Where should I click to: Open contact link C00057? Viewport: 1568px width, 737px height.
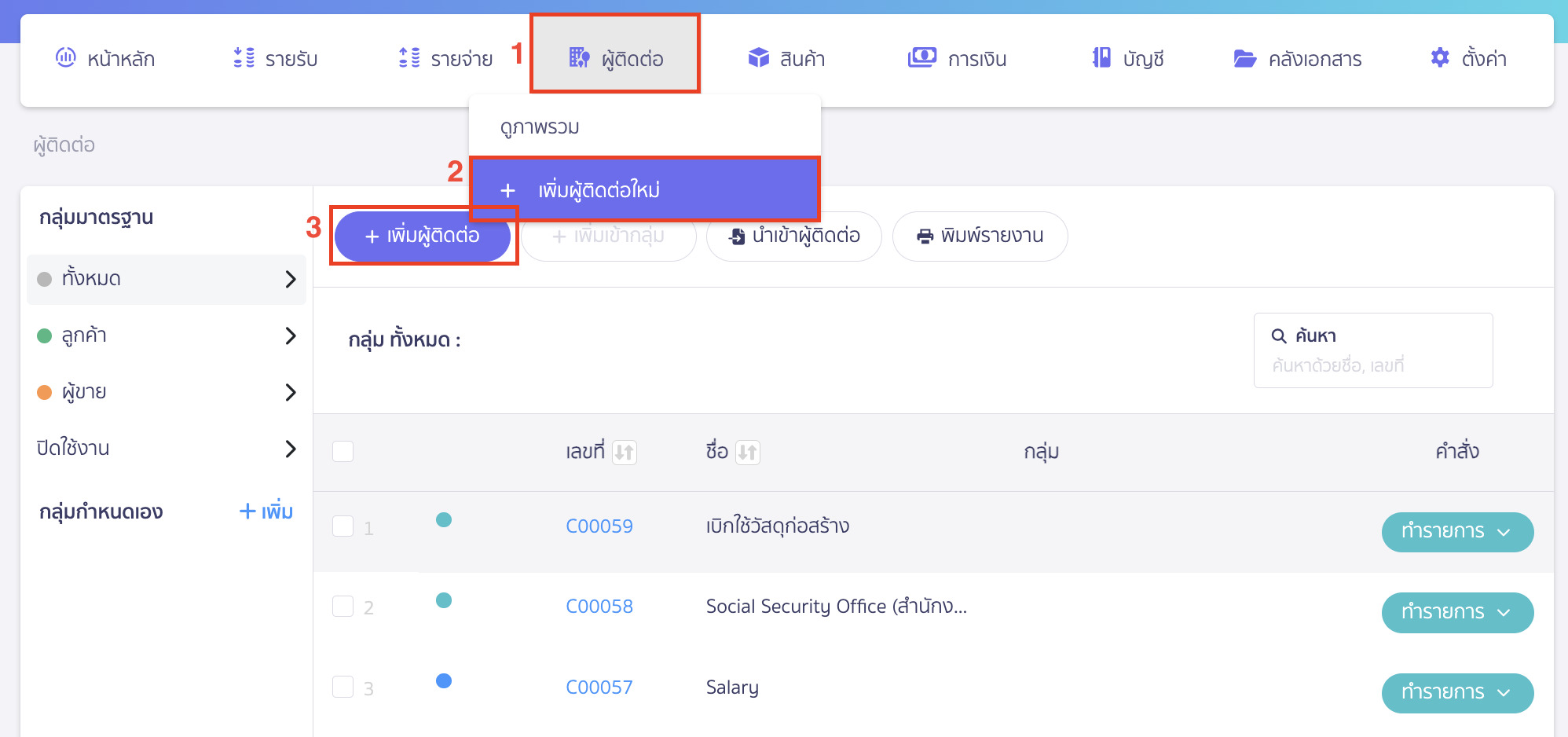click(599, 687)
